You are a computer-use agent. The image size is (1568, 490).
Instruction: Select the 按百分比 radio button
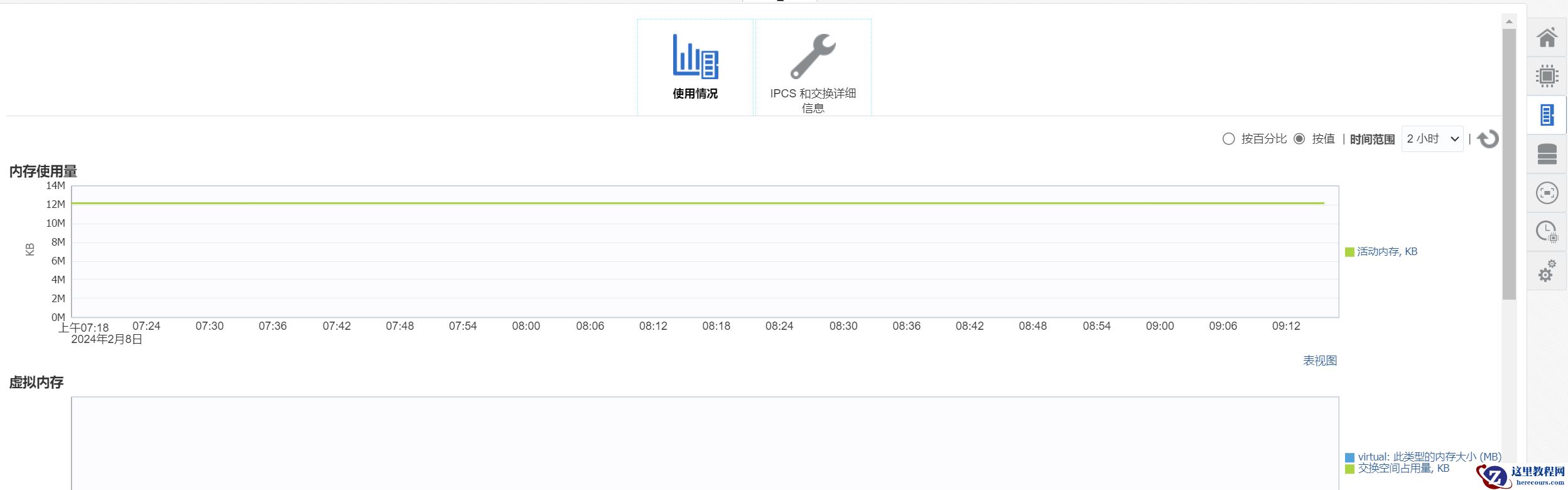[1228, 139]
